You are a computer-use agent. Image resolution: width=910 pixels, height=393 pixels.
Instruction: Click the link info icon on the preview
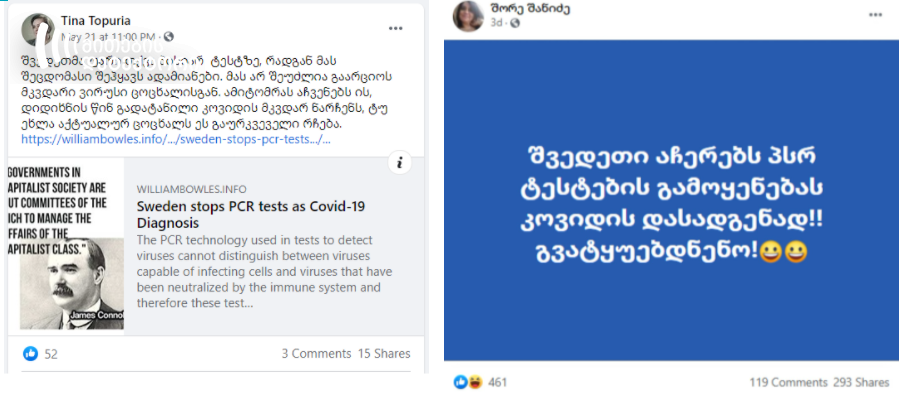pos(399,163)
